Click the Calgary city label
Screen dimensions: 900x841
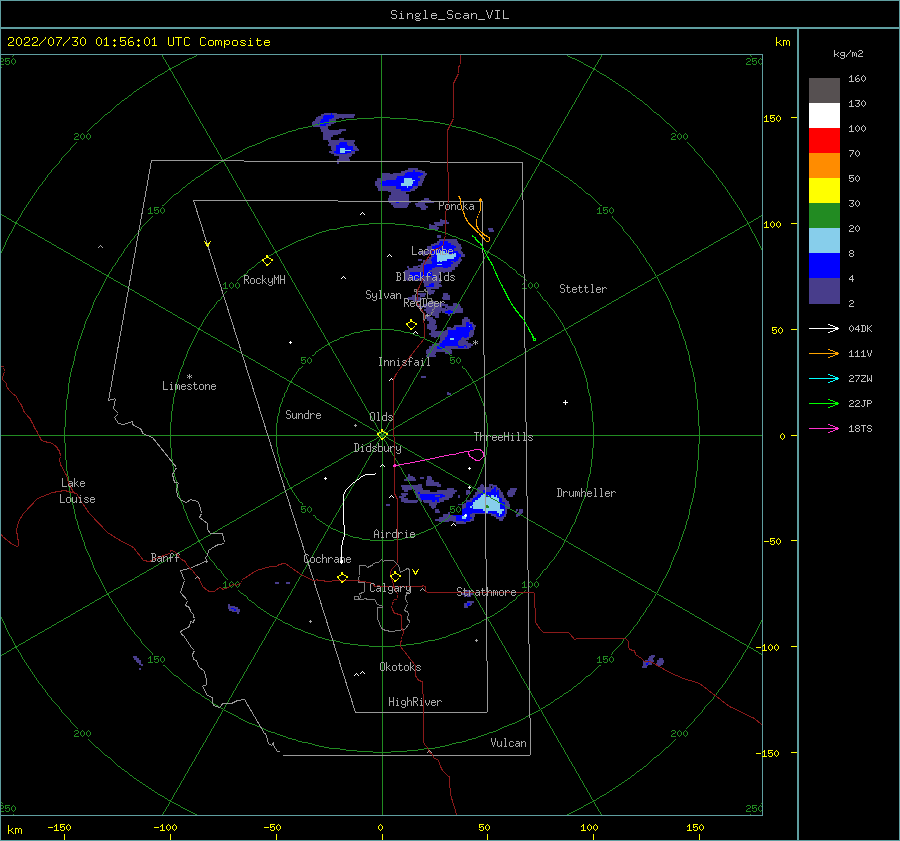(x=390, y=588)
